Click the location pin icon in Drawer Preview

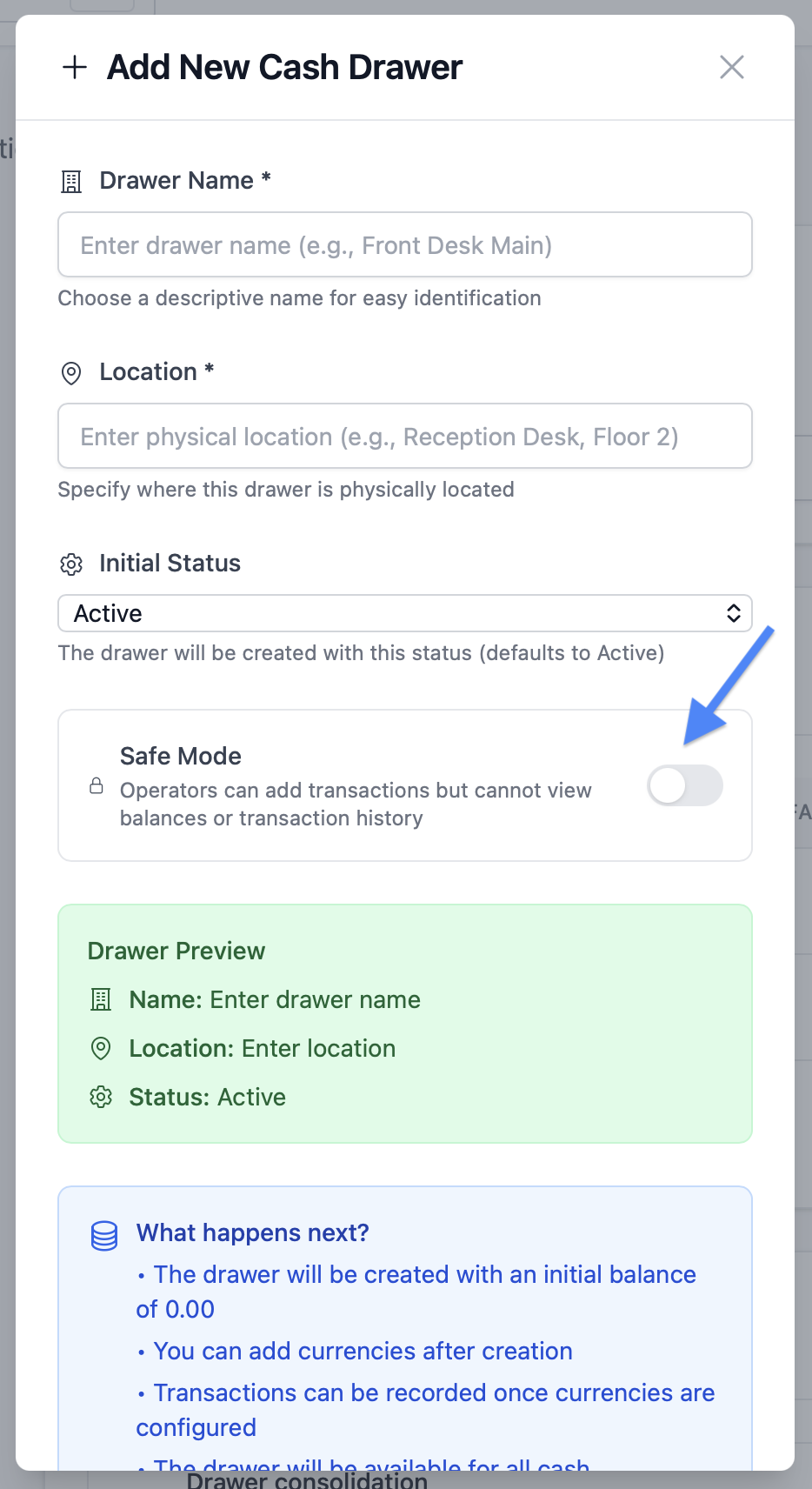(101, 1049)
